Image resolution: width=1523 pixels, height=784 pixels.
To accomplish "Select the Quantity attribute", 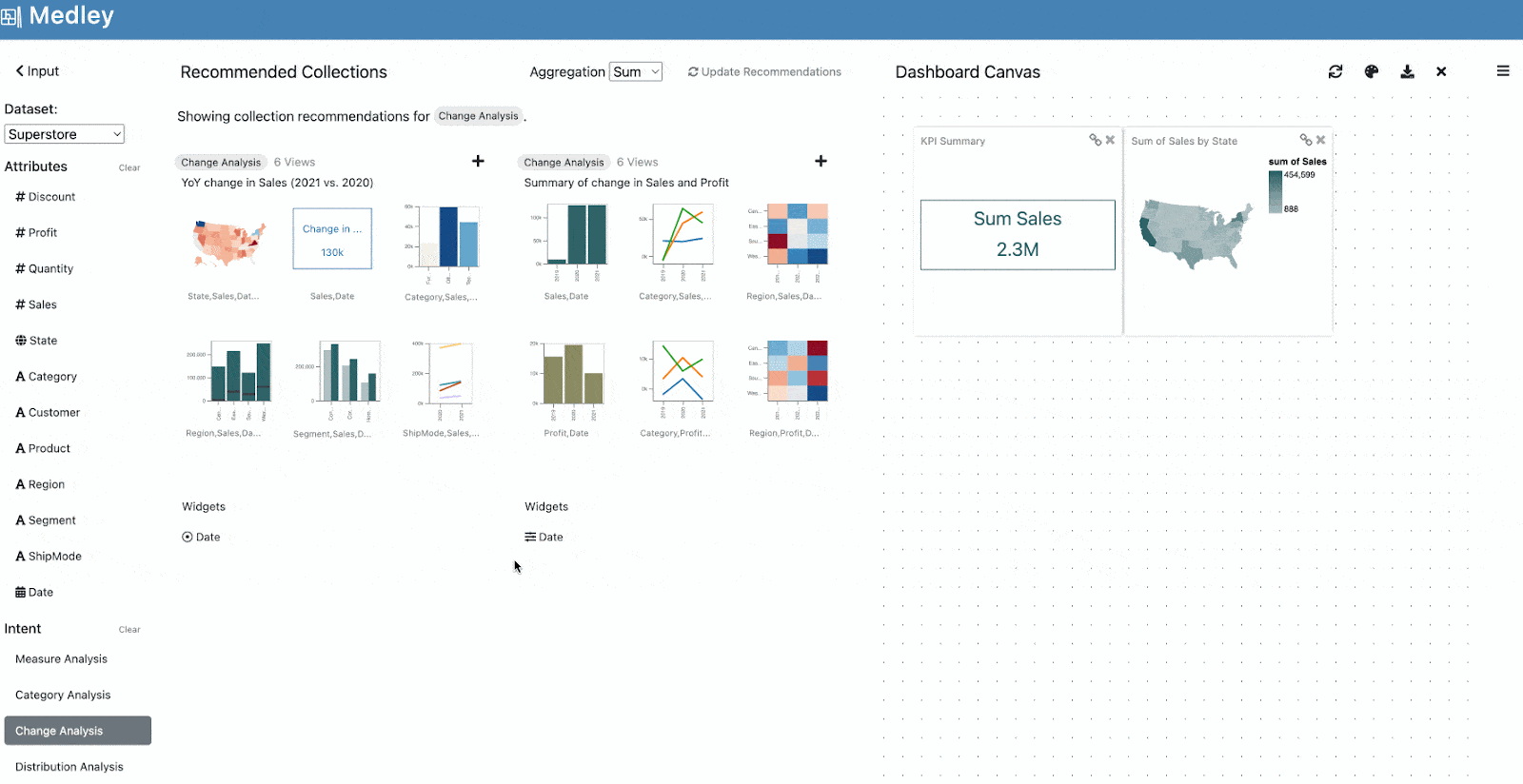I will pos(44,269).
